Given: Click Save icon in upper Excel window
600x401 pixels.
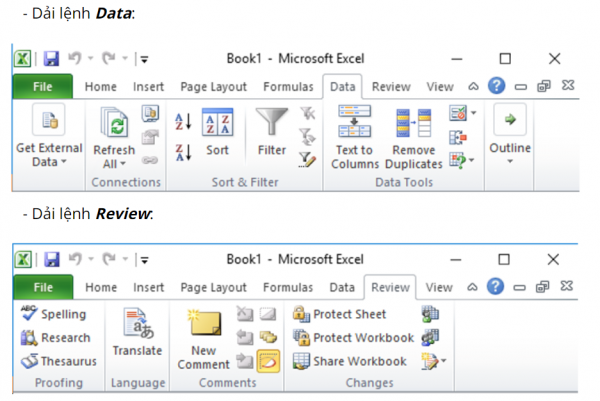Looking at the screenshot, I should click(51, 59).
